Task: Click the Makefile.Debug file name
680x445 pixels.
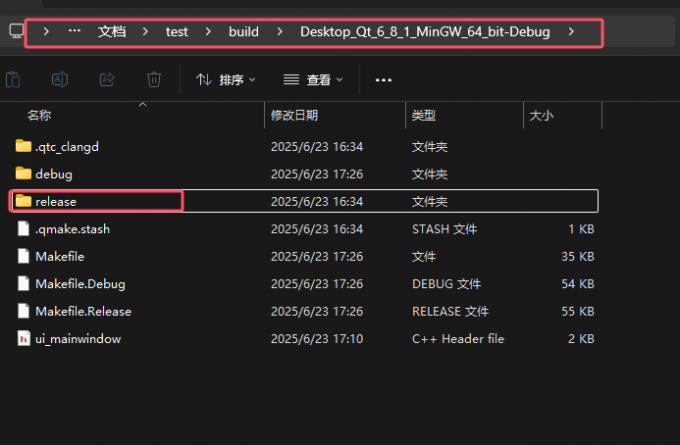Action: click(x=80, y=284)
